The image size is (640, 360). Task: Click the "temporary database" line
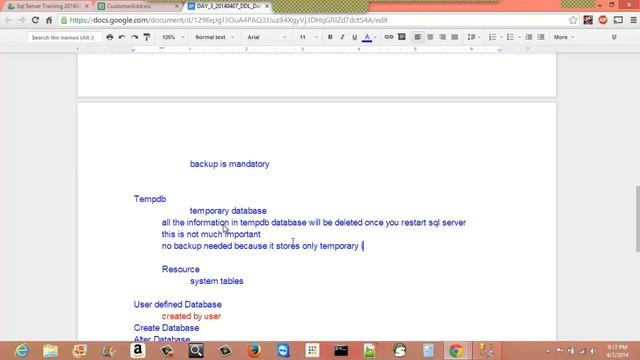click(x=228, y=211)
